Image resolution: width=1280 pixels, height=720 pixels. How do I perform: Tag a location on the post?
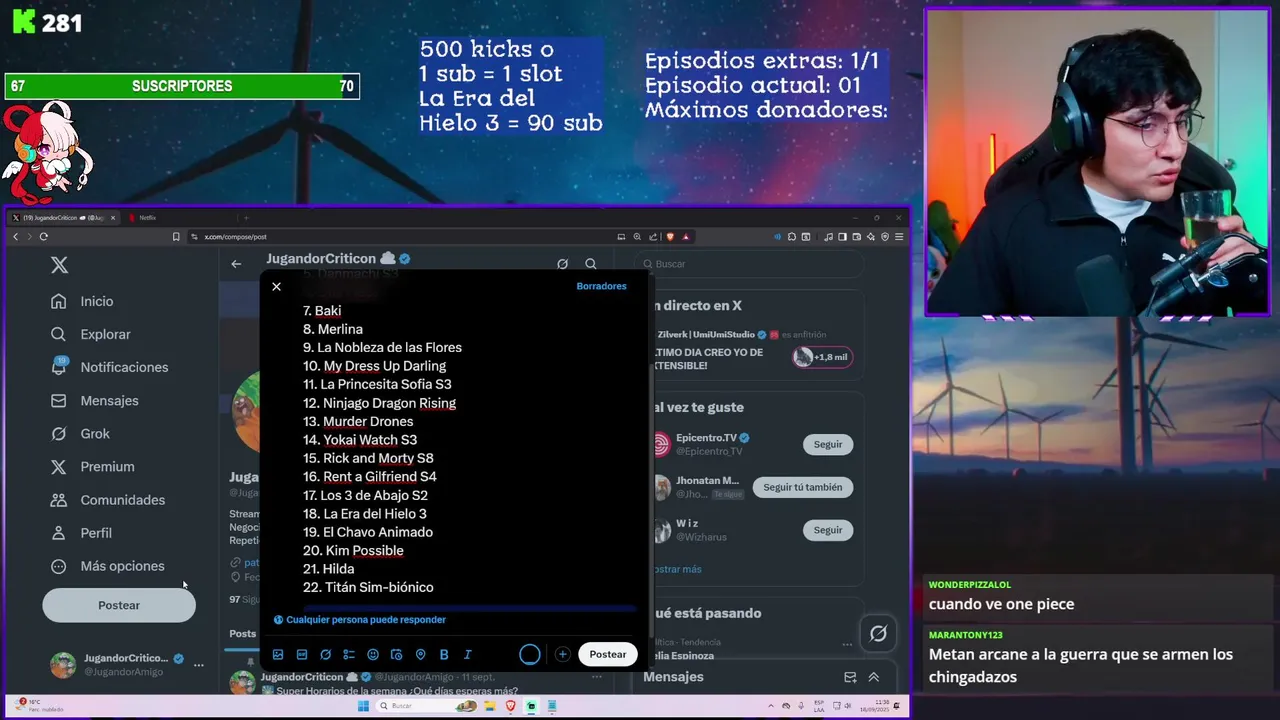tap(420, 655)
